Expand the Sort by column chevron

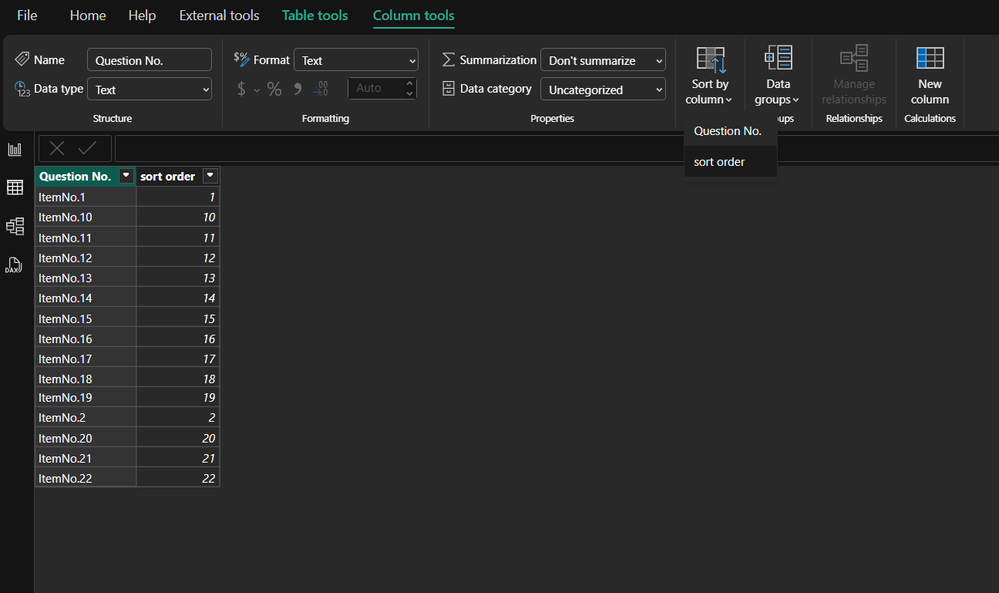point(728,100)
